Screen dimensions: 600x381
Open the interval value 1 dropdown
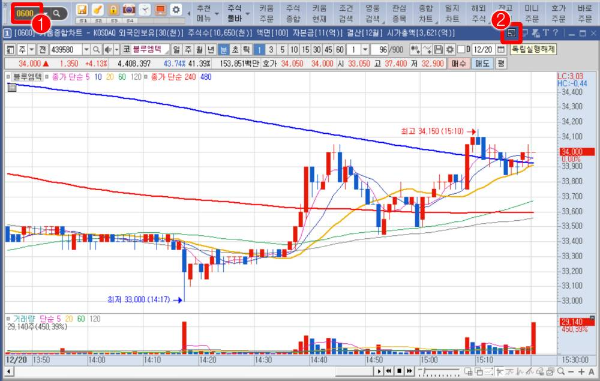coord(365,49)
